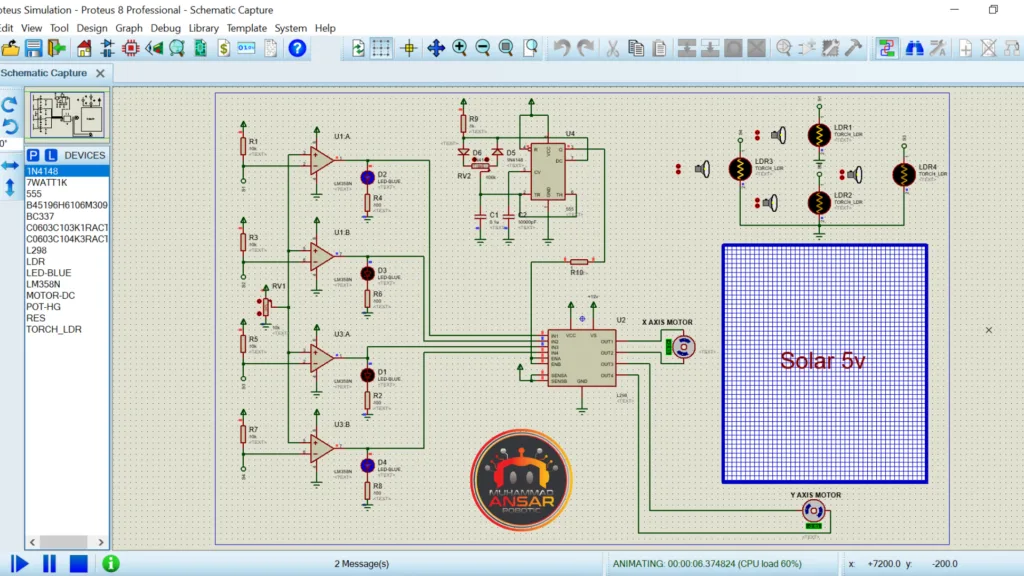
Task: Click the Undo arrow icon
Action: click(562, 48)
